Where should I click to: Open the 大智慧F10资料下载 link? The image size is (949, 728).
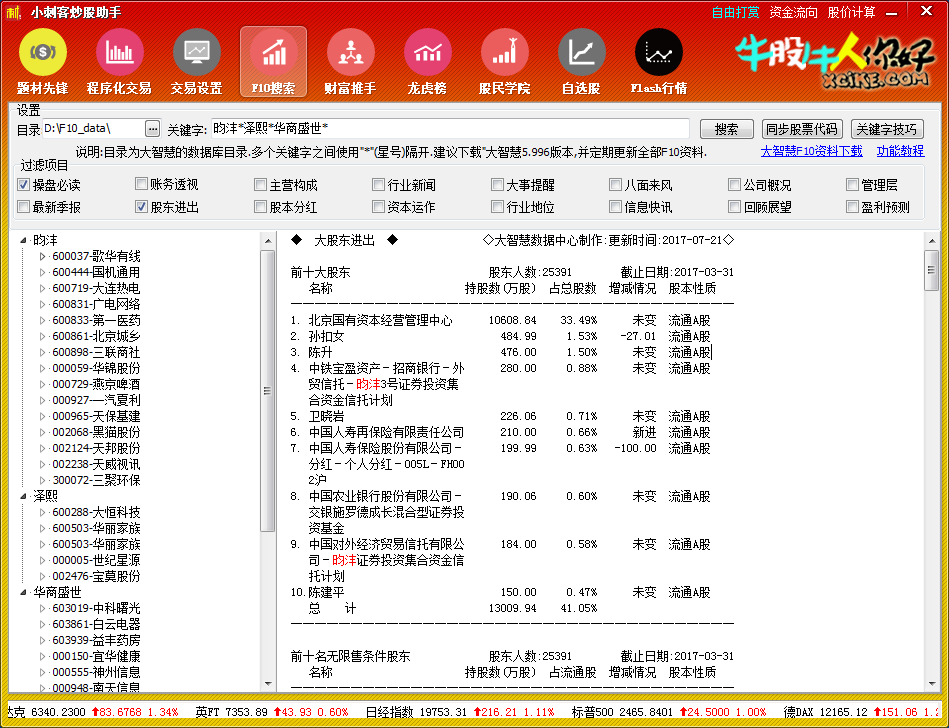click(812, 151)
